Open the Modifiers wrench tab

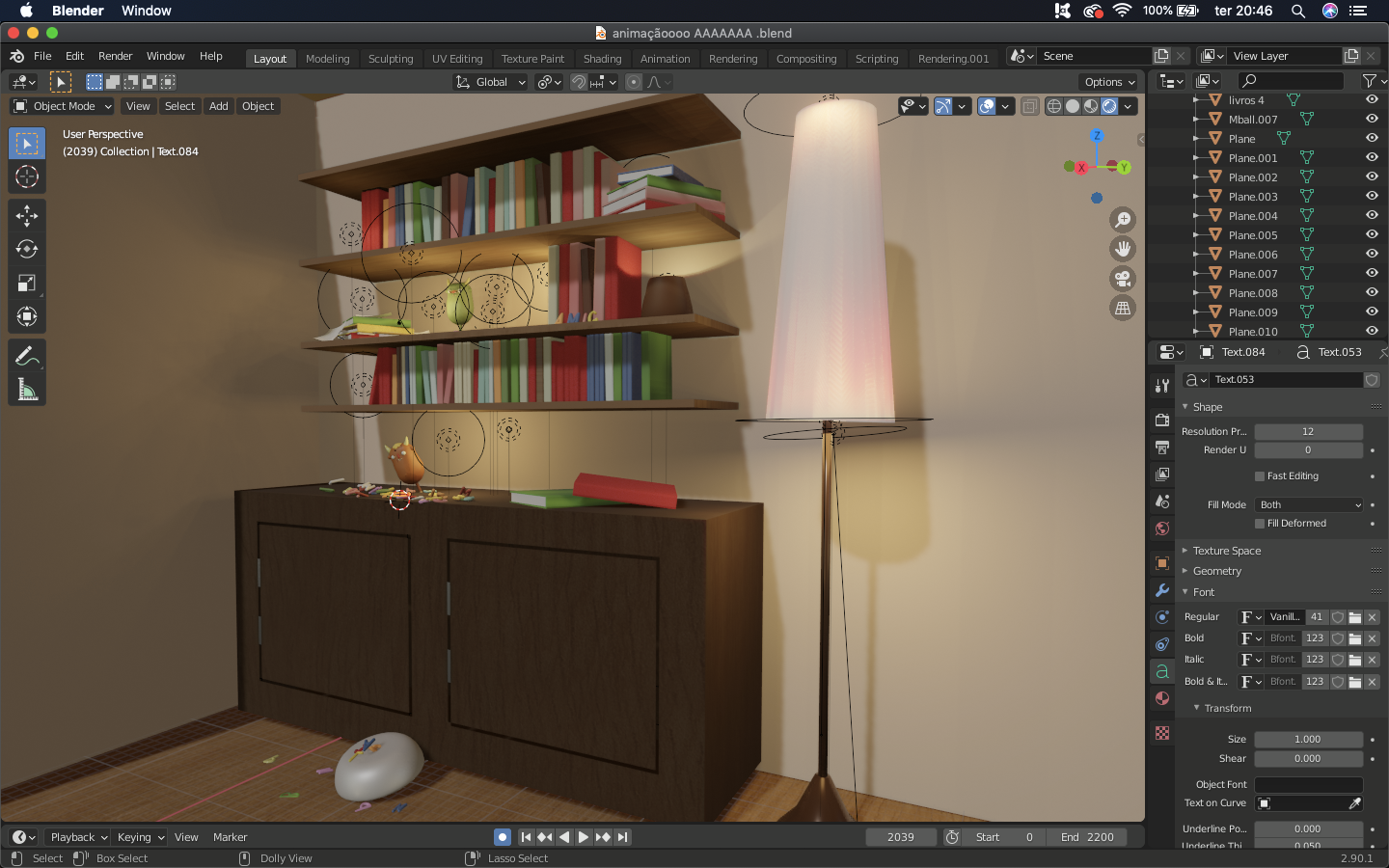click(x=1162, y=590)
